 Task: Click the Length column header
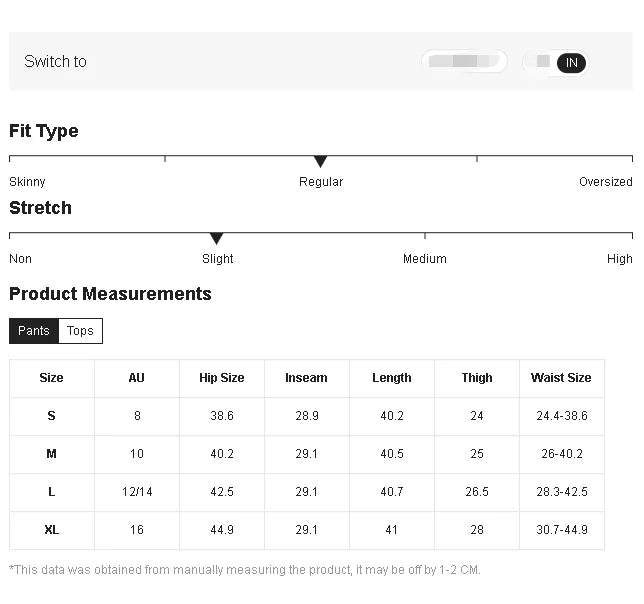(391, 378)
